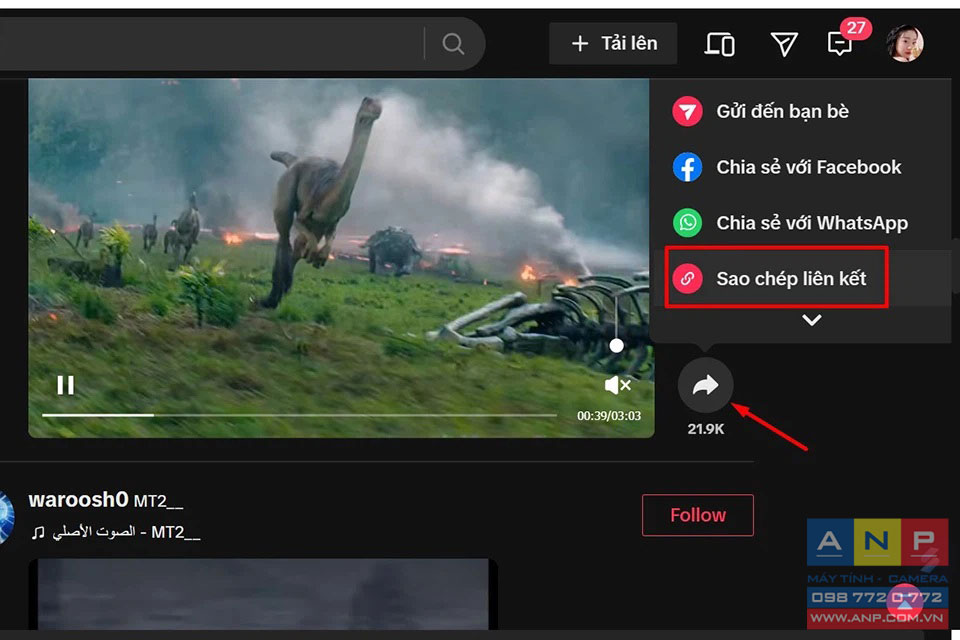Open the next video thumbnail below
The height and width of the screenshot is (640, 960).
[263, 593]
